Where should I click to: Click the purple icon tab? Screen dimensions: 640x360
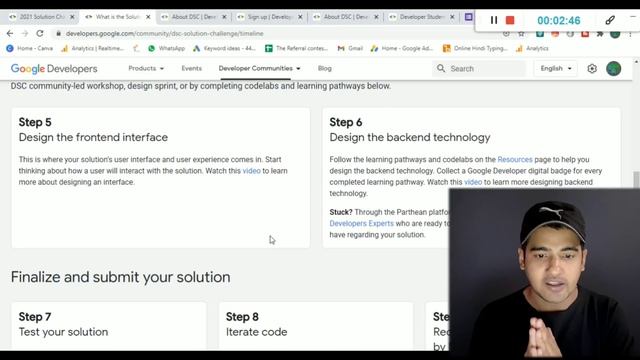469,17
